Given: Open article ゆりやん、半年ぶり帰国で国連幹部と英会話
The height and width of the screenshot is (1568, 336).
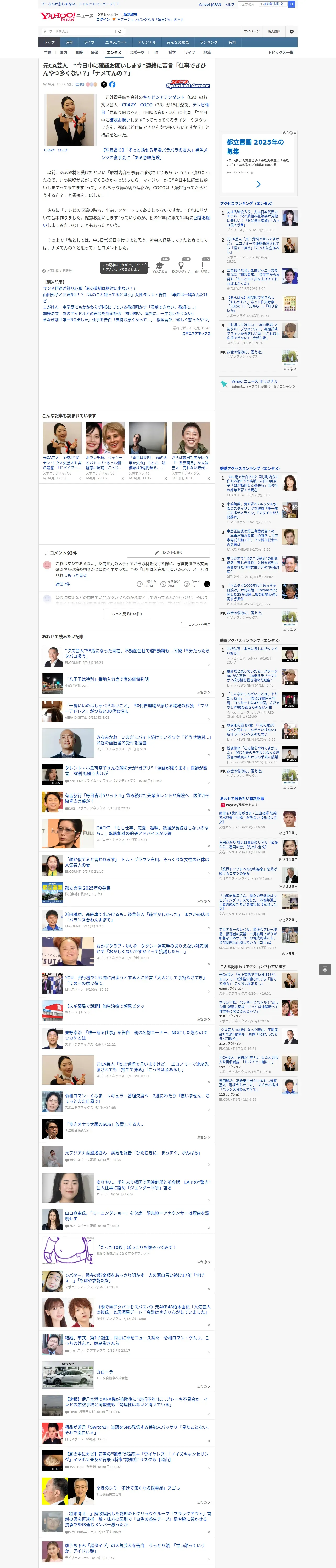Looking at the screenshot, I should click(x=153, y=1185).
